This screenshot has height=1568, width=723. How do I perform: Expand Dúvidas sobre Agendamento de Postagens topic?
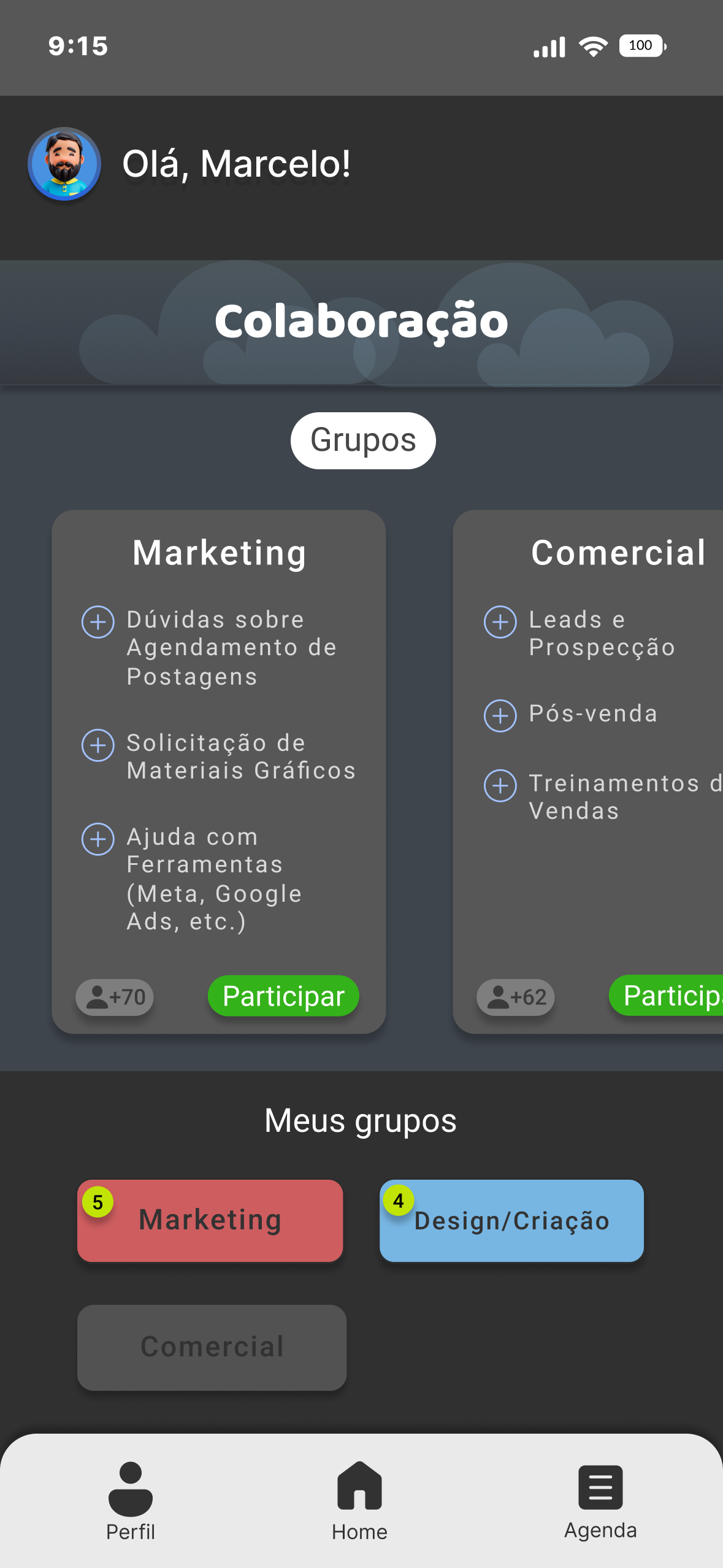click(98, 622)
